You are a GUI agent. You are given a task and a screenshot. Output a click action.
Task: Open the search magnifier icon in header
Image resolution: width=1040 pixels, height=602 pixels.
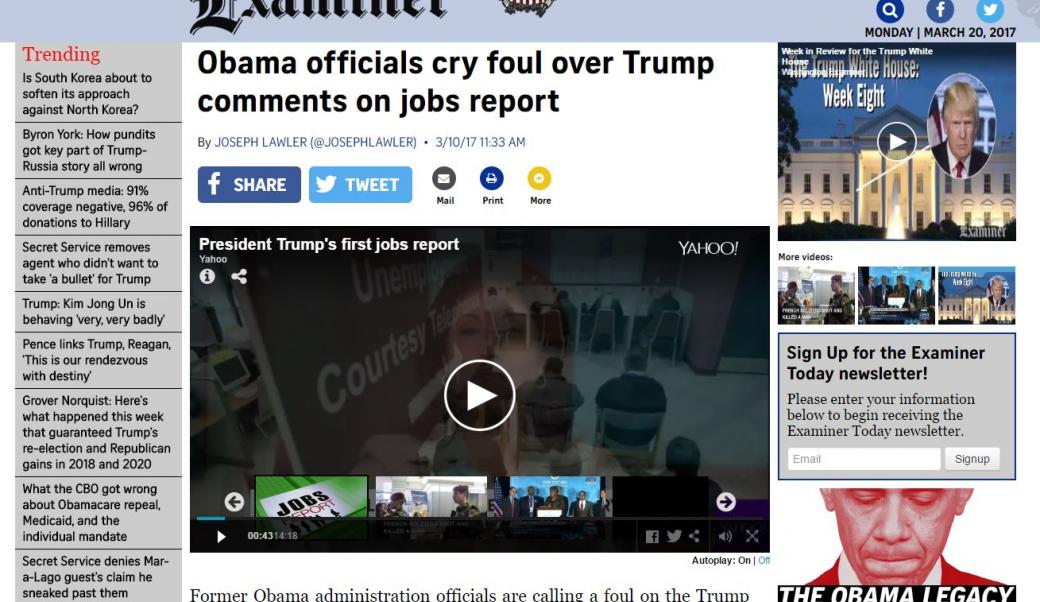tap(889, 10)
